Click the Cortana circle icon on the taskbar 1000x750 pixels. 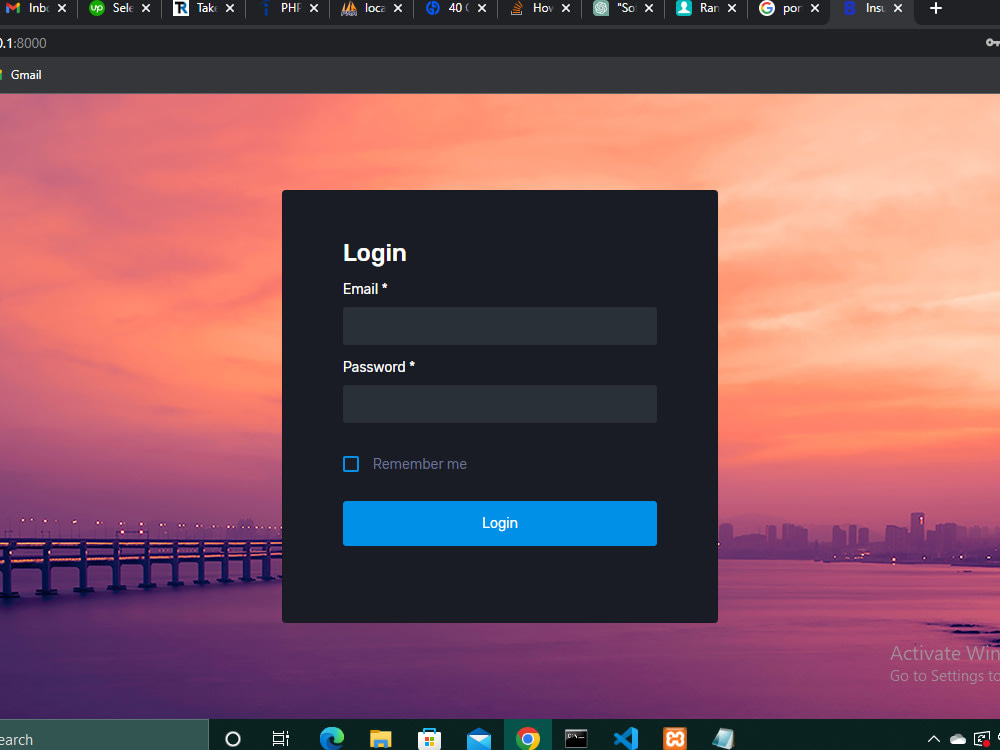pos(232,738)
